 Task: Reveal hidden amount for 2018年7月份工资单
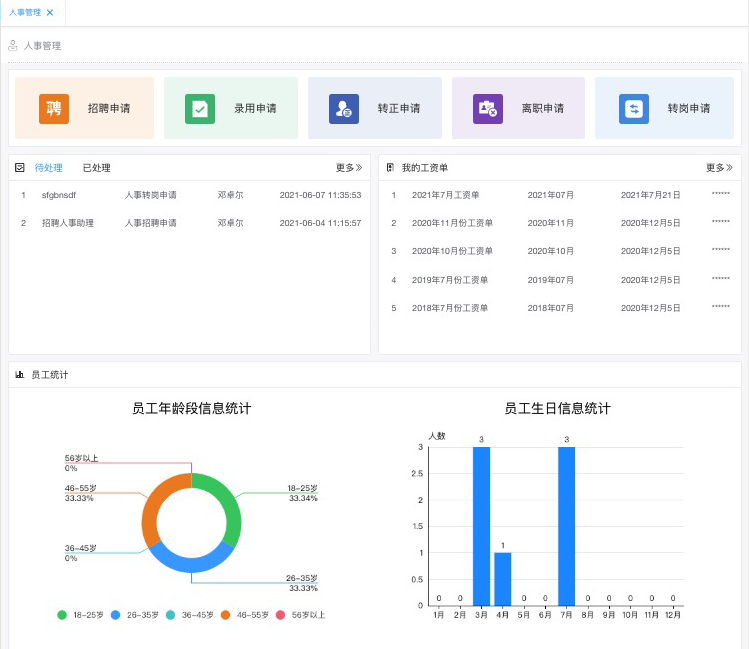[x=721, y=307]
